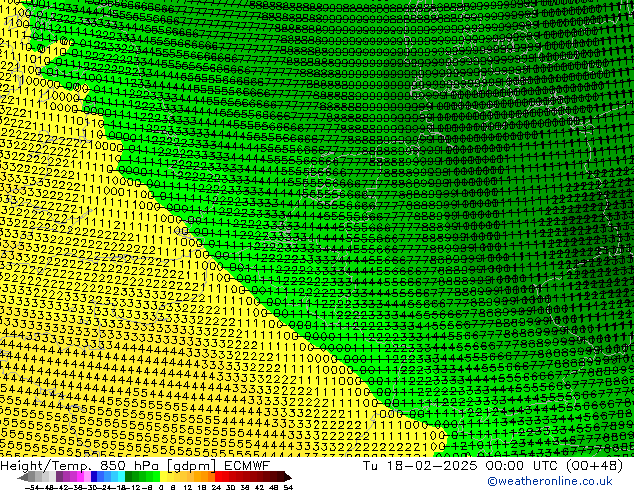634x490 pixels.
Task: Click the 'Tu 18-02-2025 00:00 UTC (00+48)' timestamp
Action: click(492, 466)
